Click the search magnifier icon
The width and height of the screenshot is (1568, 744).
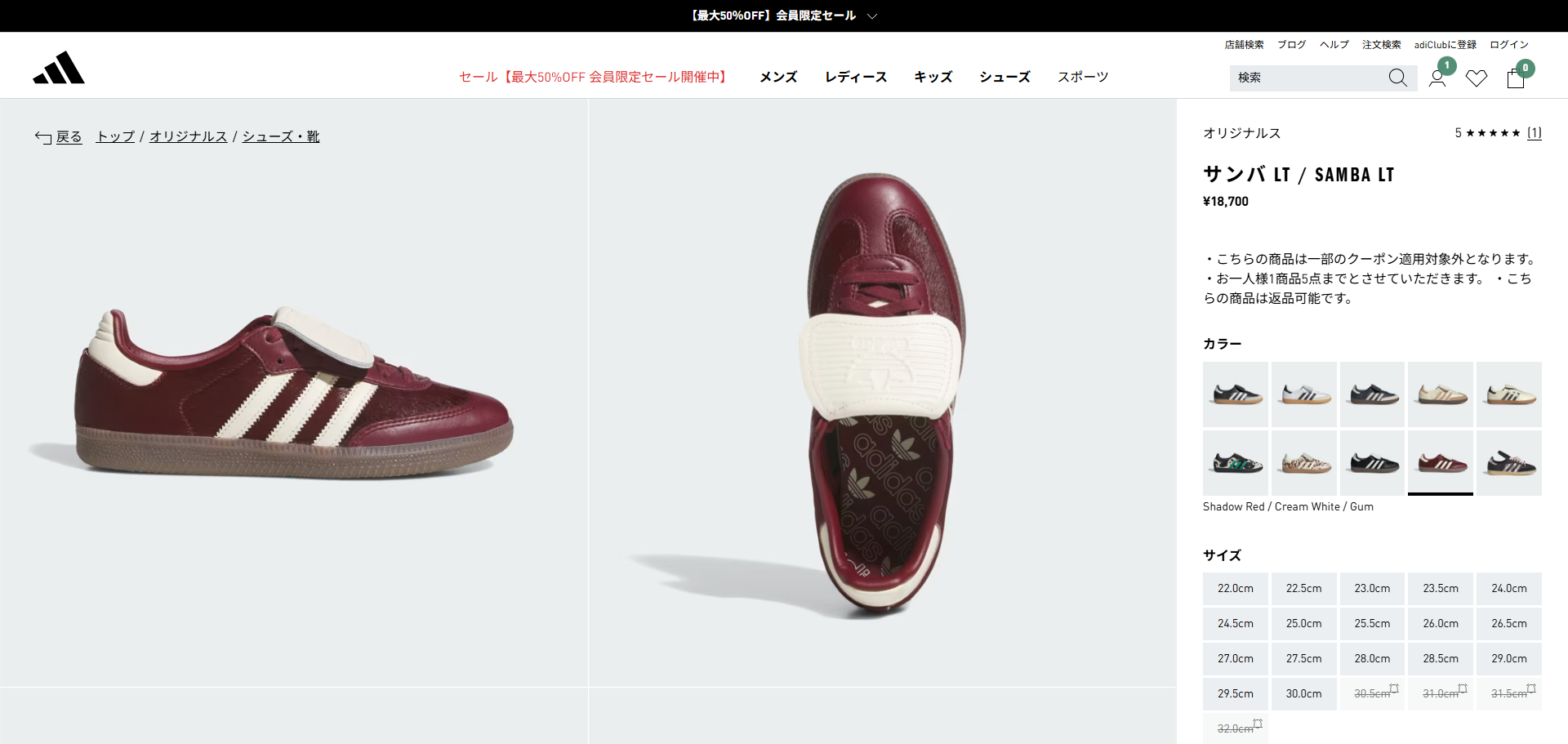click(x=1397, y=78)
